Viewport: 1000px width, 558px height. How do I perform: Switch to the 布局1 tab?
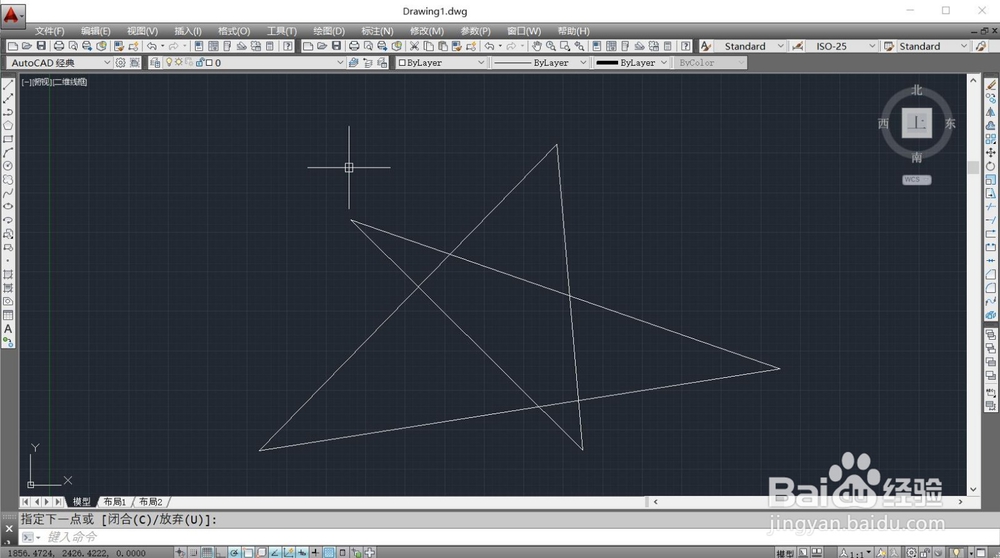coord(115,502)
